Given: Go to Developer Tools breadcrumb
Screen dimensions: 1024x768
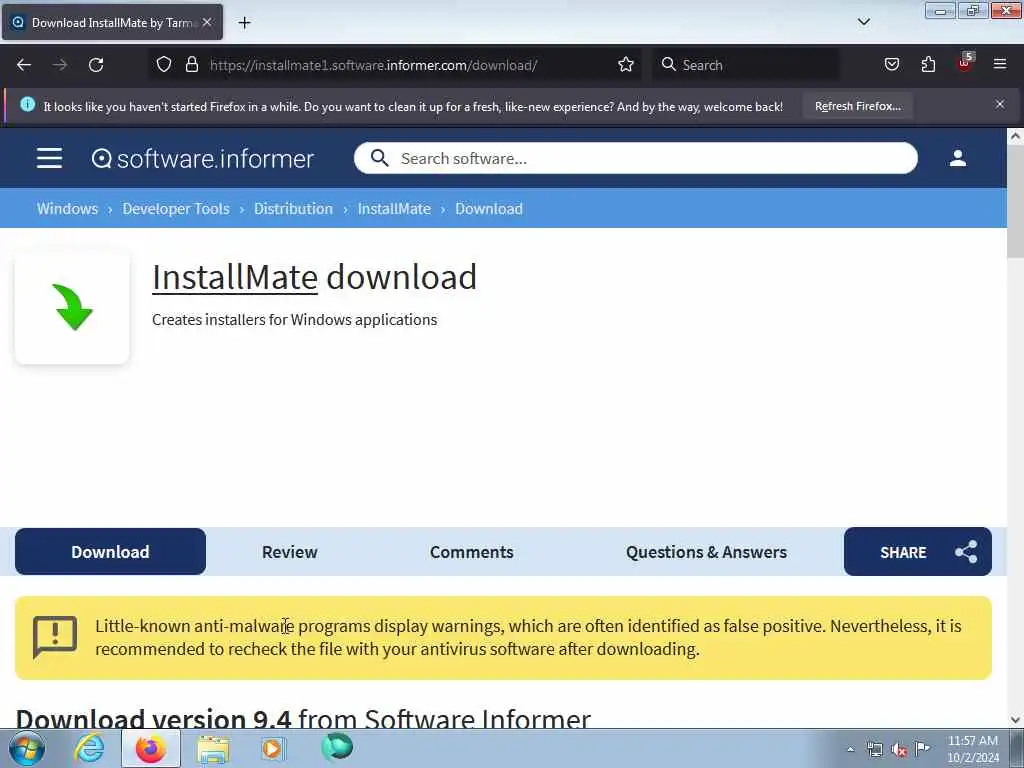Looking at the screenshot, I should [x=176, y=208].
